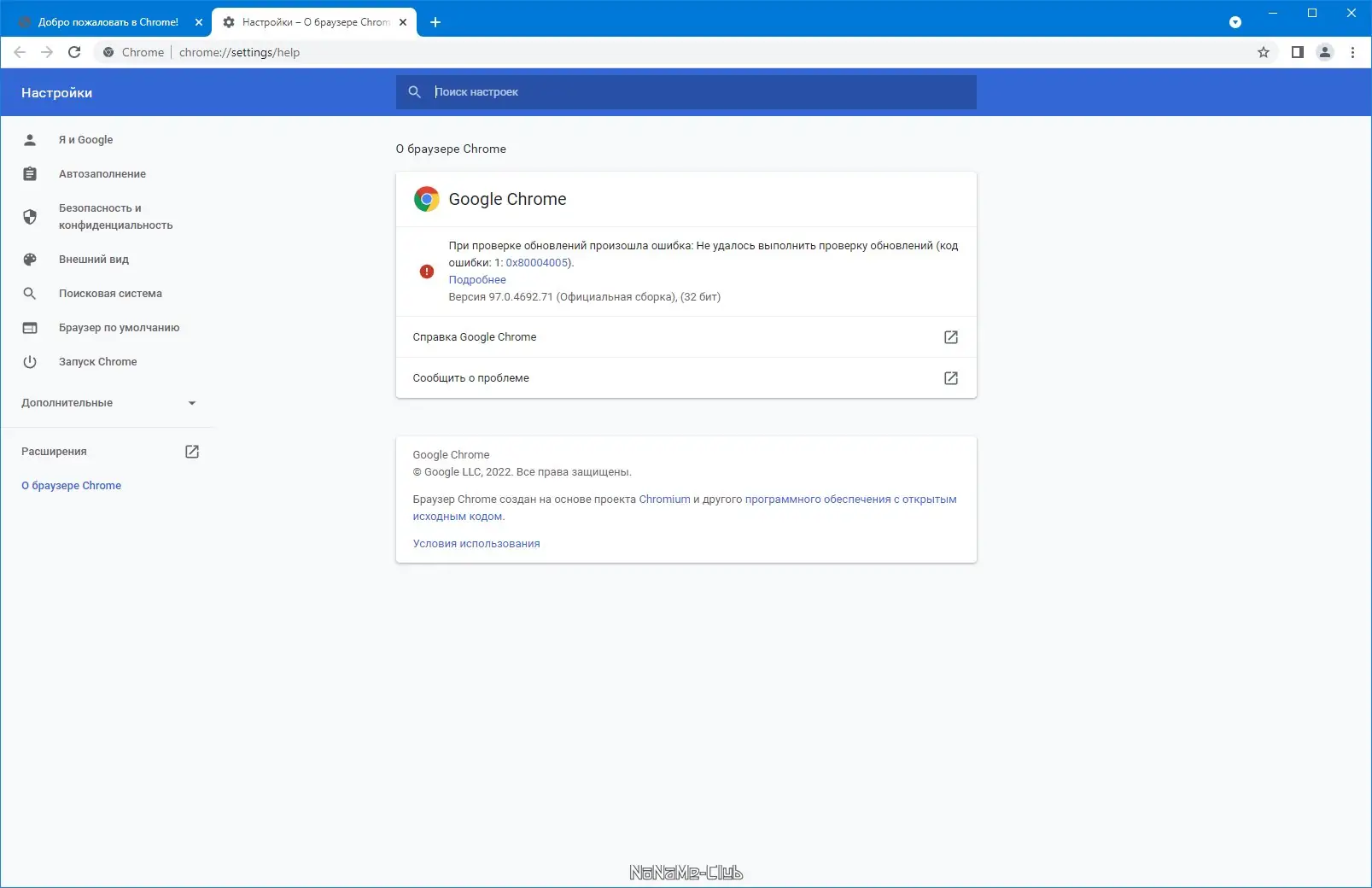Click the page reload button

75,52
